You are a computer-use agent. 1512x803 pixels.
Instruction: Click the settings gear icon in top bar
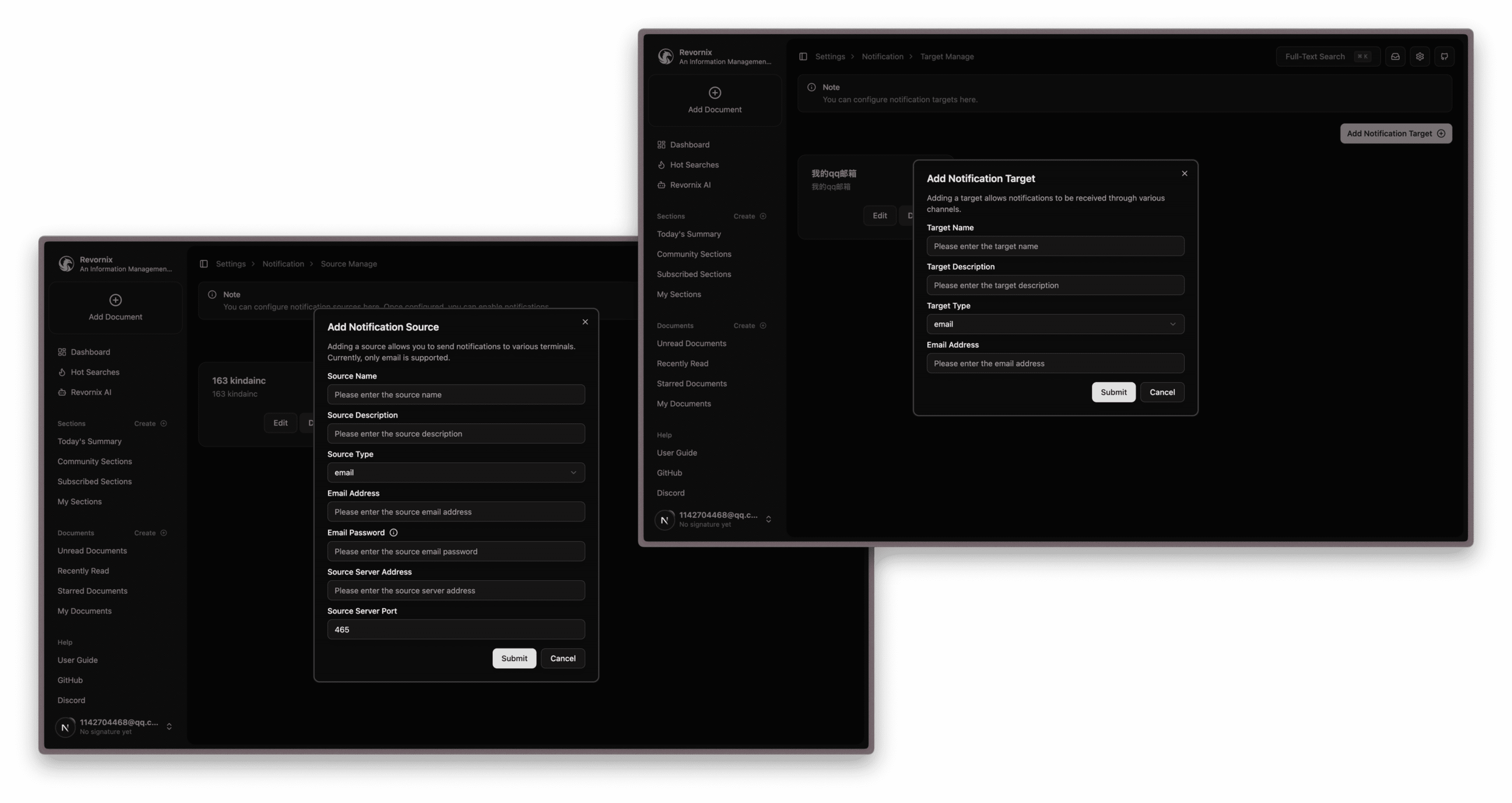(1420, 56)
